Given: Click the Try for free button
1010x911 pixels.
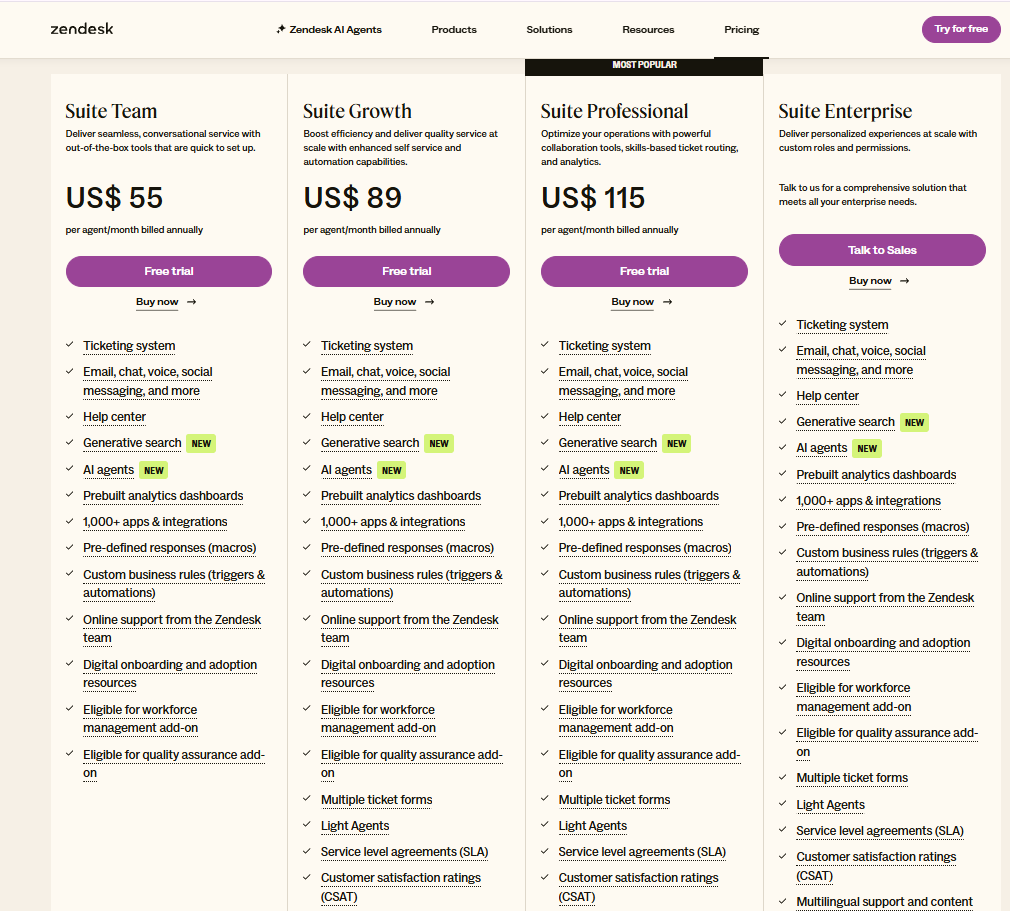Looking at the screenshot, I should (x=961, y=29).
